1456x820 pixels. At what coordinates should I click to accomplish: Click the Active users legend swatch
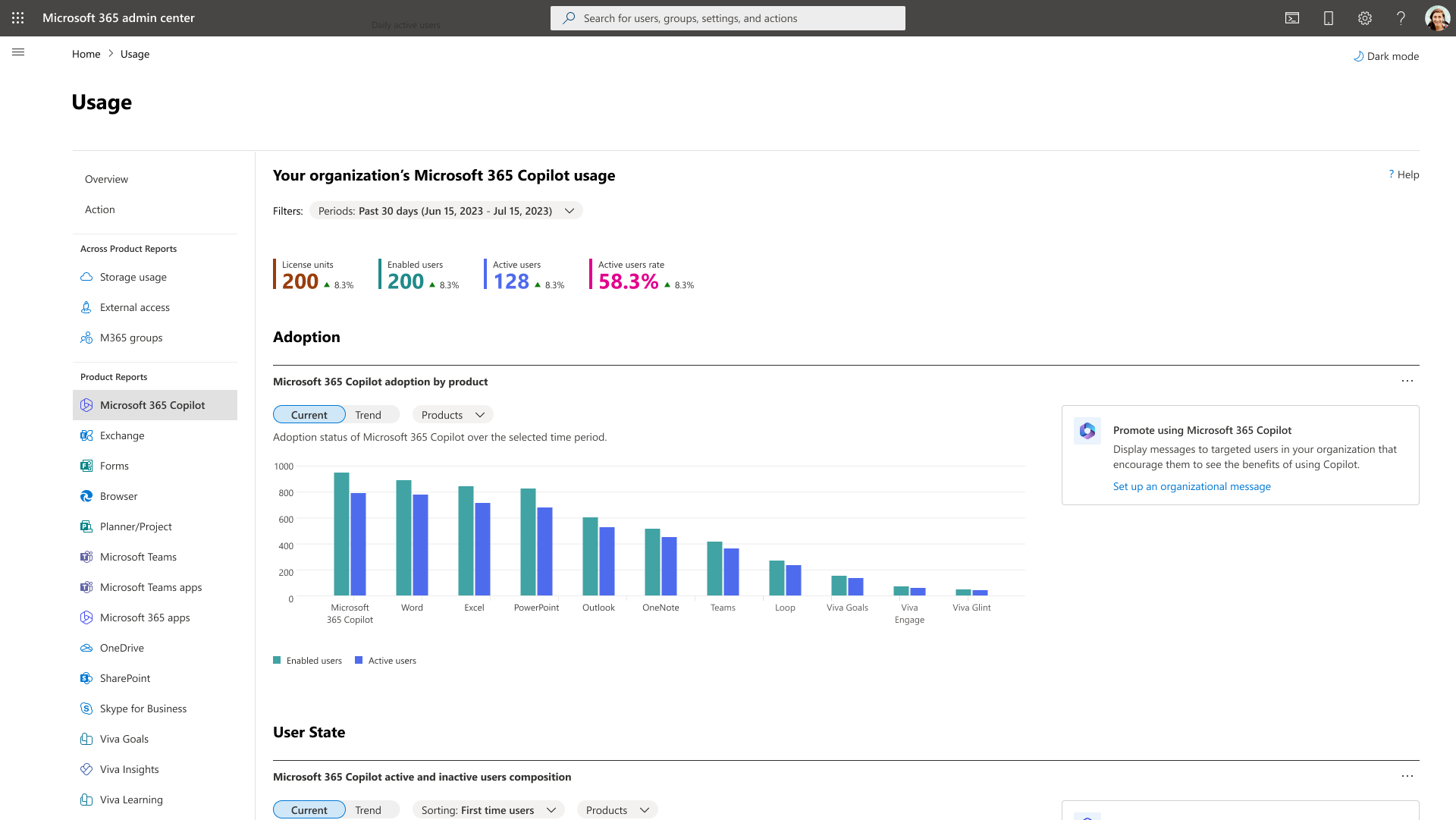(359, 660)
